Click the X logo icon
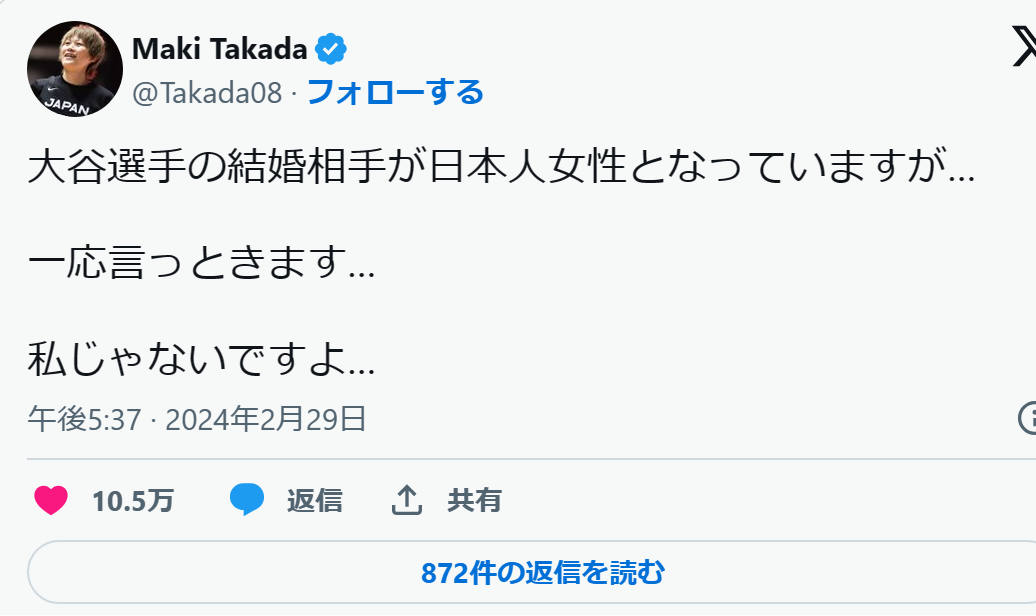 1025,46
